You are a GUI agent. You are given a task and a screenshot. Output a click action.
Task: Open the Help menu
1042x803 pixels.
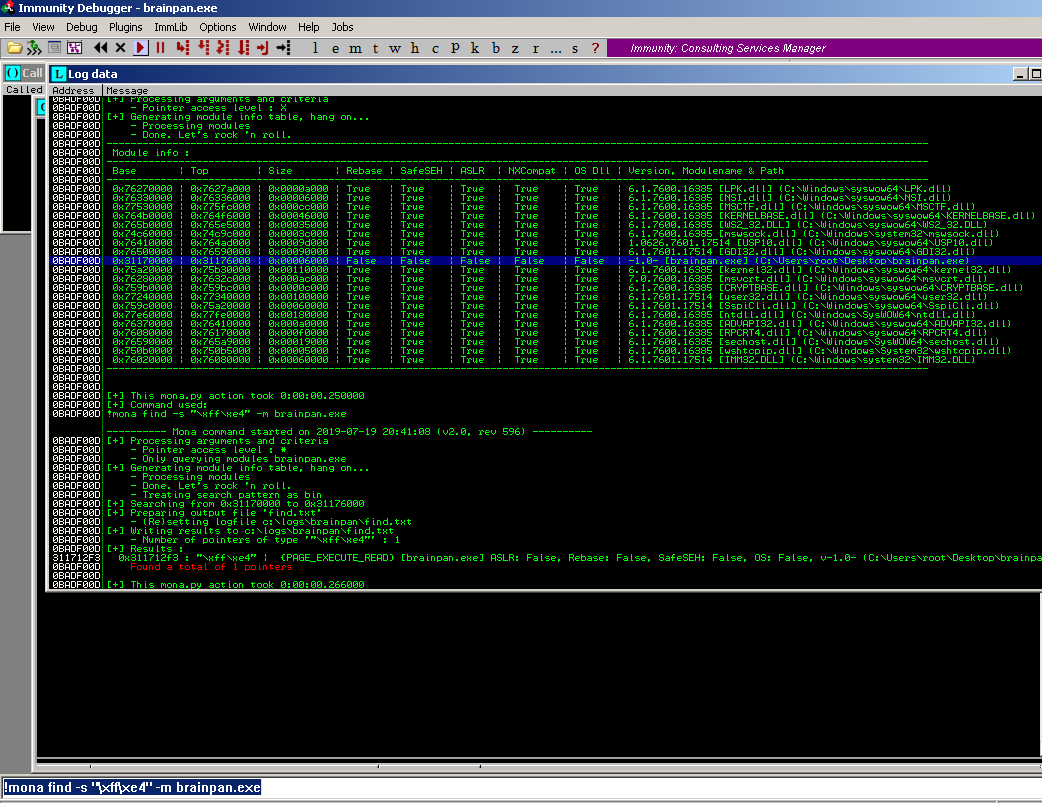pos(308,27)
